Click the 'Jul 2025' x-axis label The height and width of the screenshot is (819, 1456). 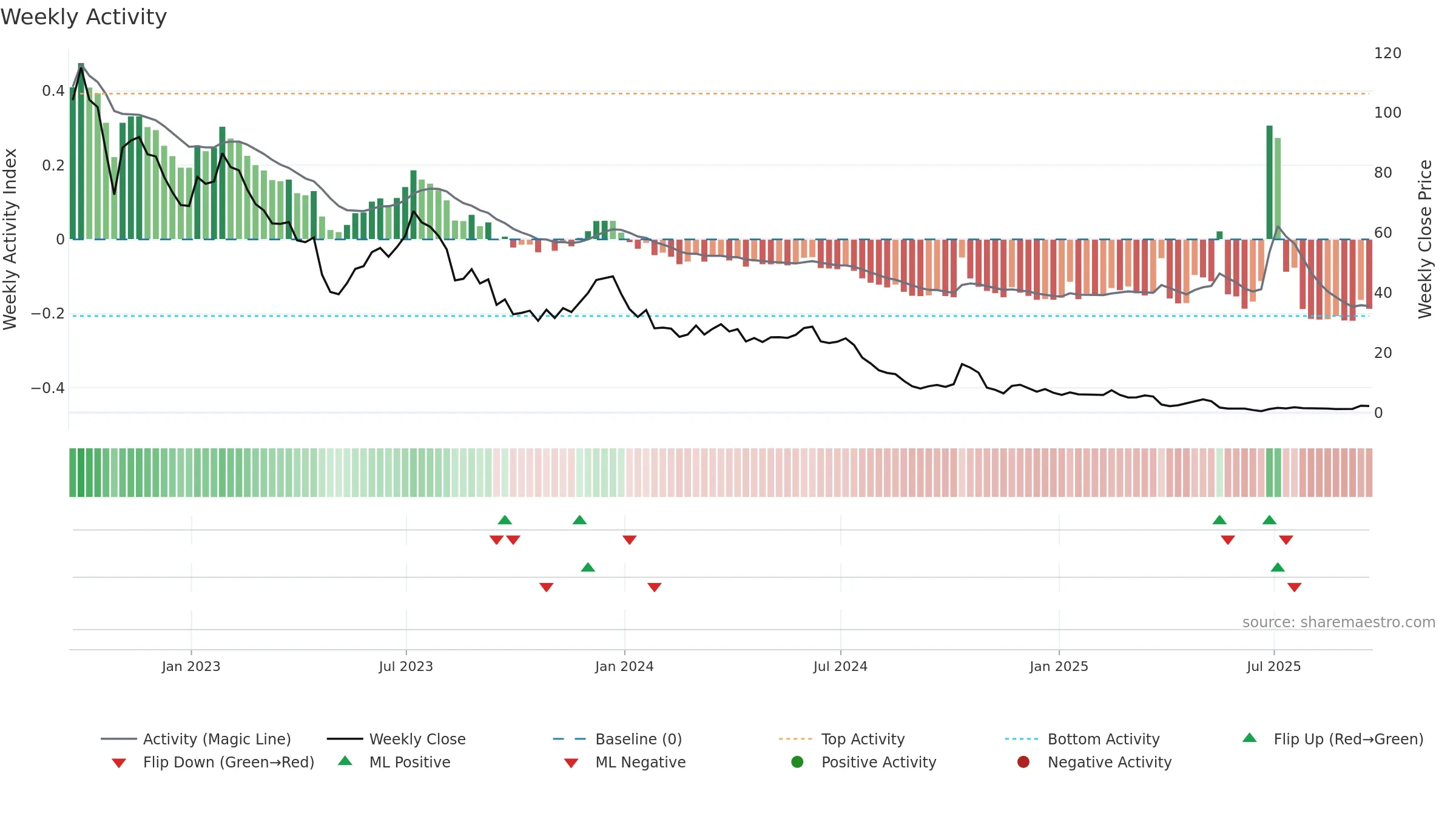pos(1274,666)
